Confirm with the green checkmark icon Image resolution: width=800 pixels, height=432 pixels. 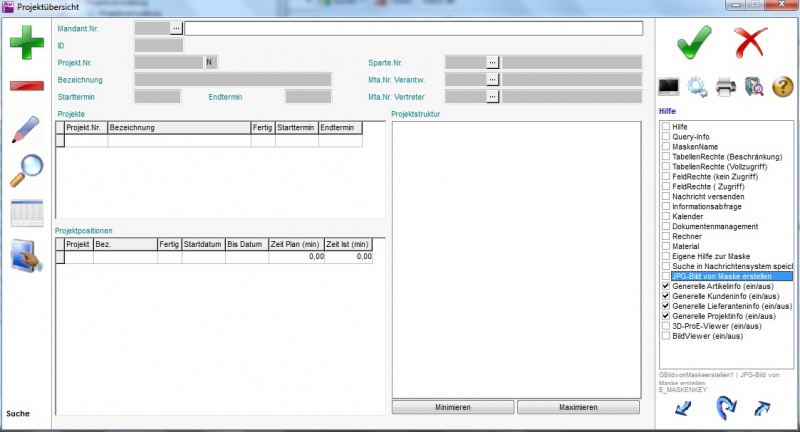(x=692, y=44)
